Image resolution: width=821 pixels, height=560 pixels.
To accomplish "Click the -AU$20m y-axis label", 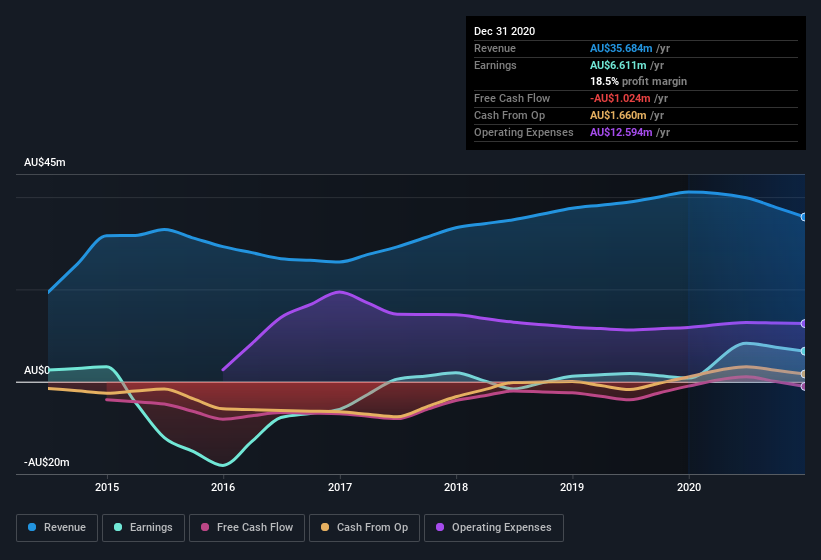I will pyautogui.click(x=47, y=462).
